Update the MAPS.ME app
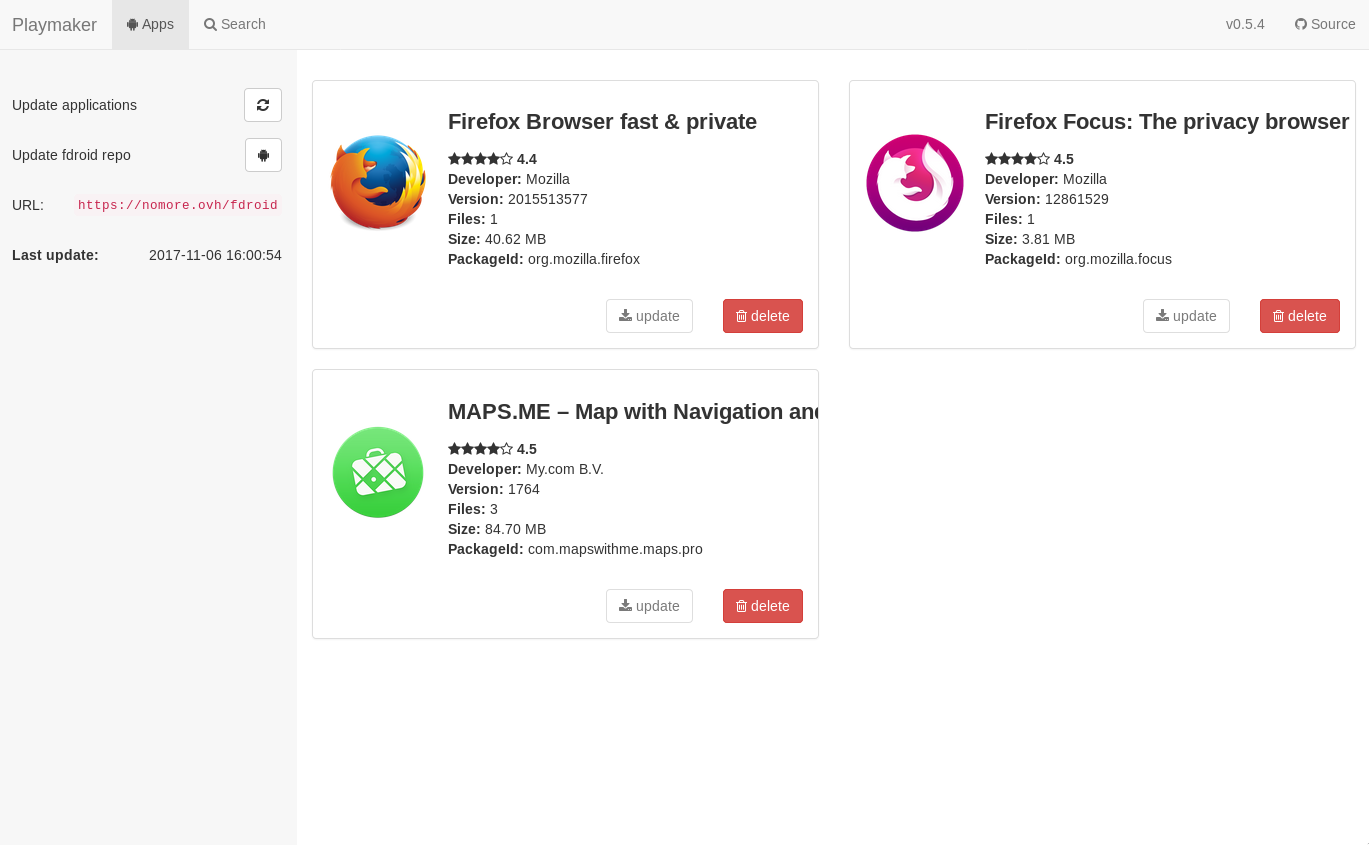 click(x=649, y=606)
